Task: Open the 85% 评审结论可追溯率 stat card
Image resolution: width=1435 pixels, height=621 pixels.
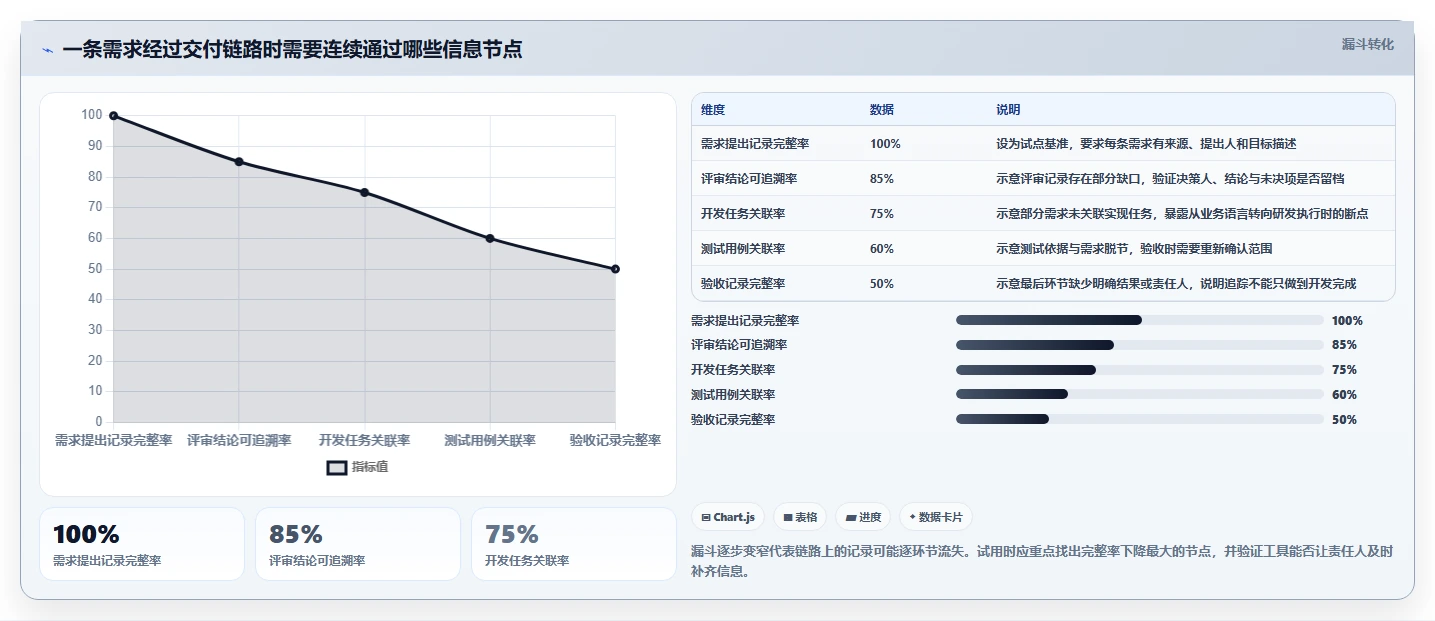Action: tap(358, 544)
